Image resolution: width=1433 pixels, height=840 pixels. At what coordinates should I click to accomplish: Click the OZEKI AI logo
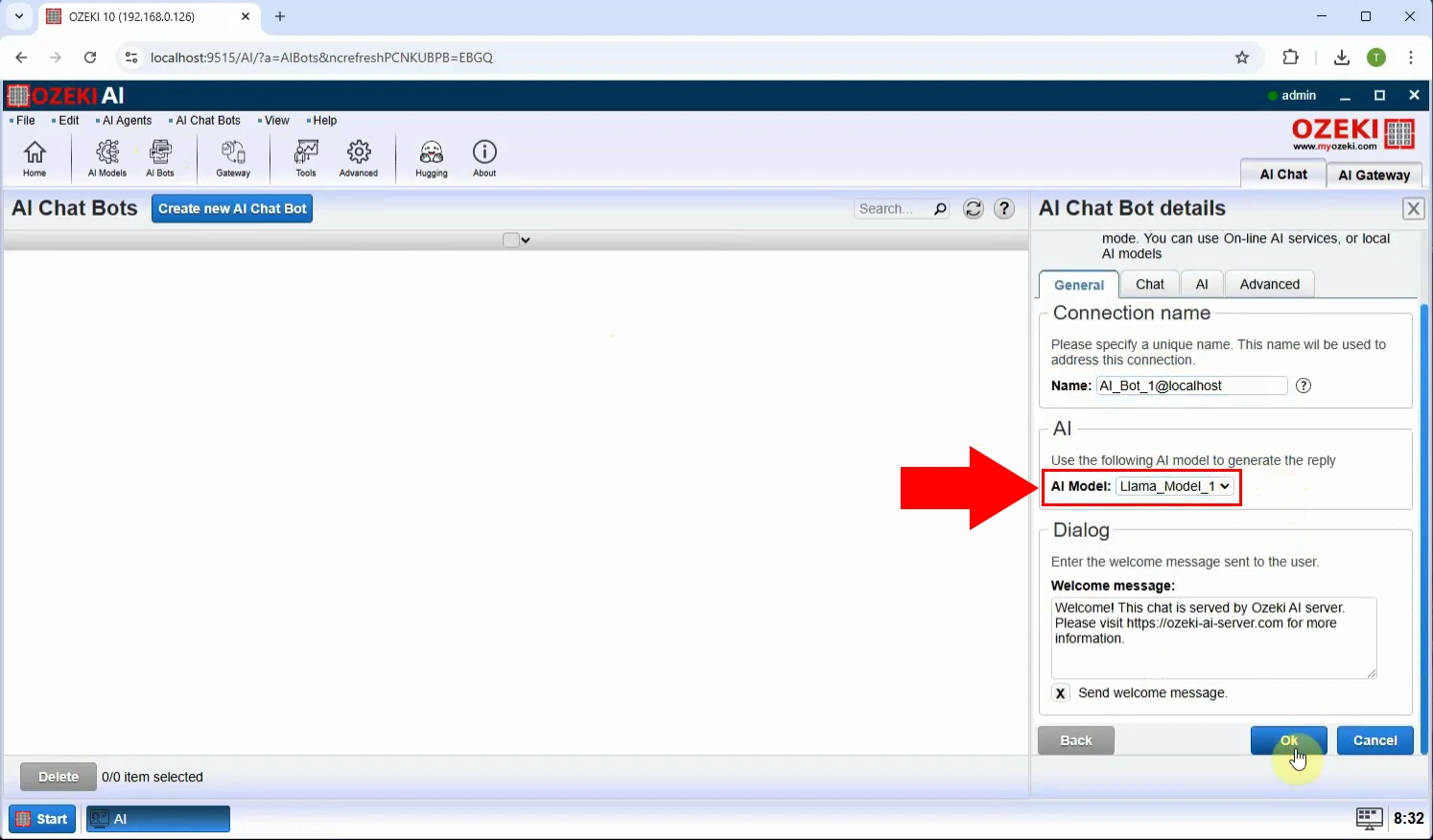(x=65, y=95)
